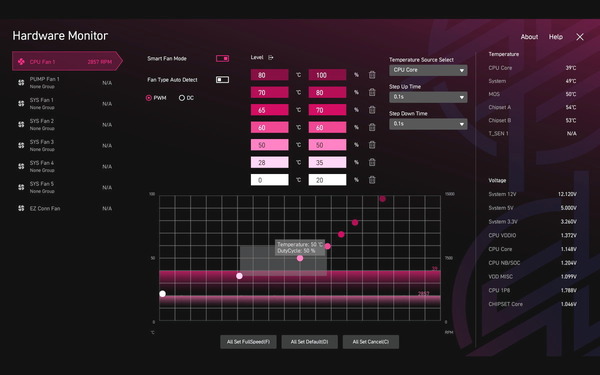Select SYS Fan 1 in fan list
The height and width of the screenshot is (375, 600).
(65, 103)
